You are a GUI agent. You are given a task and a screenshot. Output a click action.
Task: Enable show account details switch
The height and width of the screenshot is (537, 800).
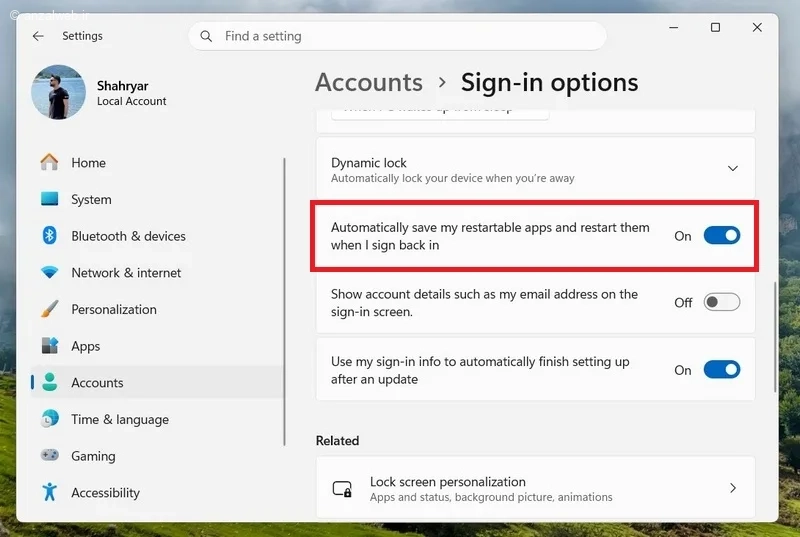pyautogui.click(x=721, y=302)
